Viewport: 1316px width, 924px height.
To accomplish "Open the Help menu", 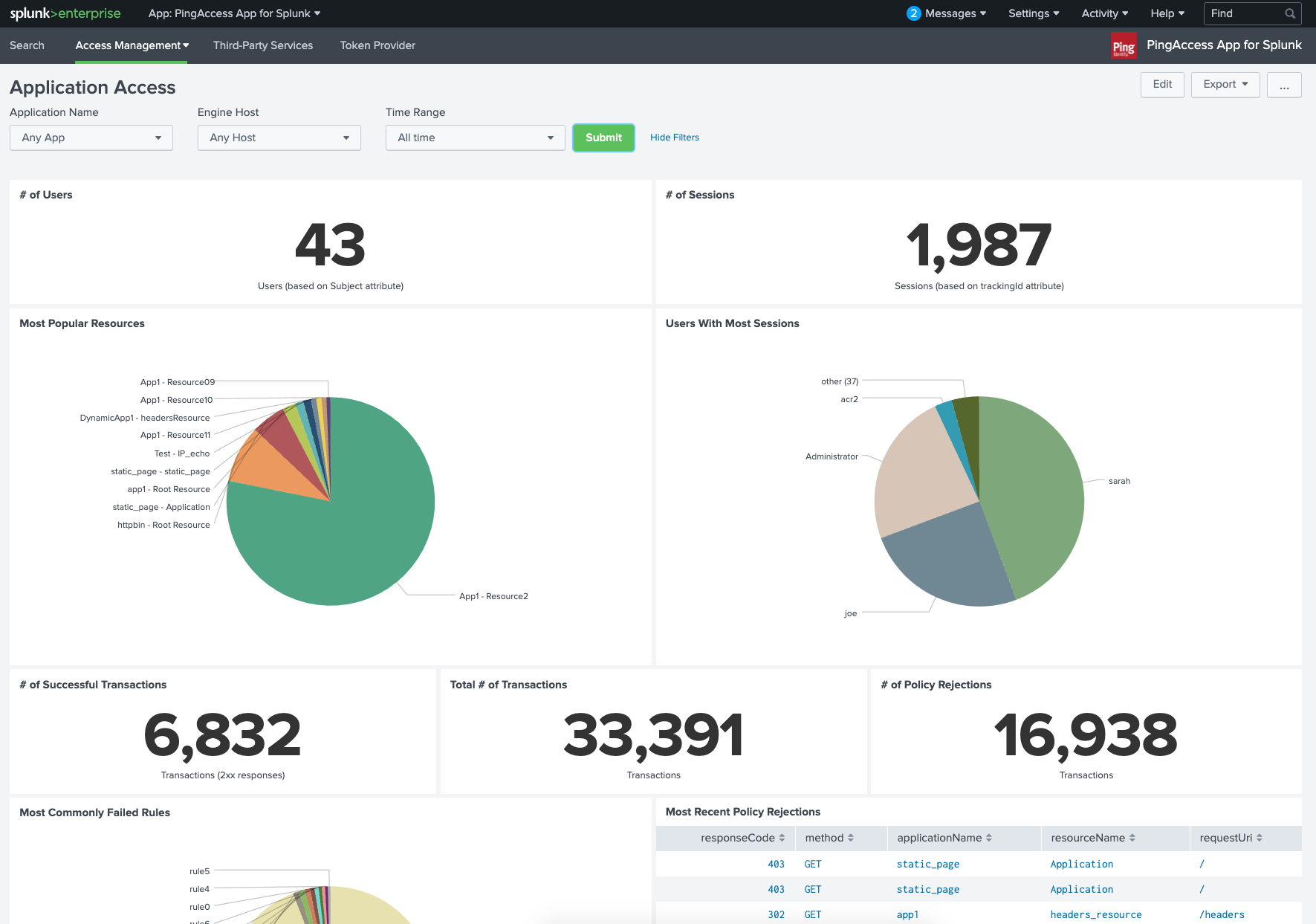I will click(1167, 13).
